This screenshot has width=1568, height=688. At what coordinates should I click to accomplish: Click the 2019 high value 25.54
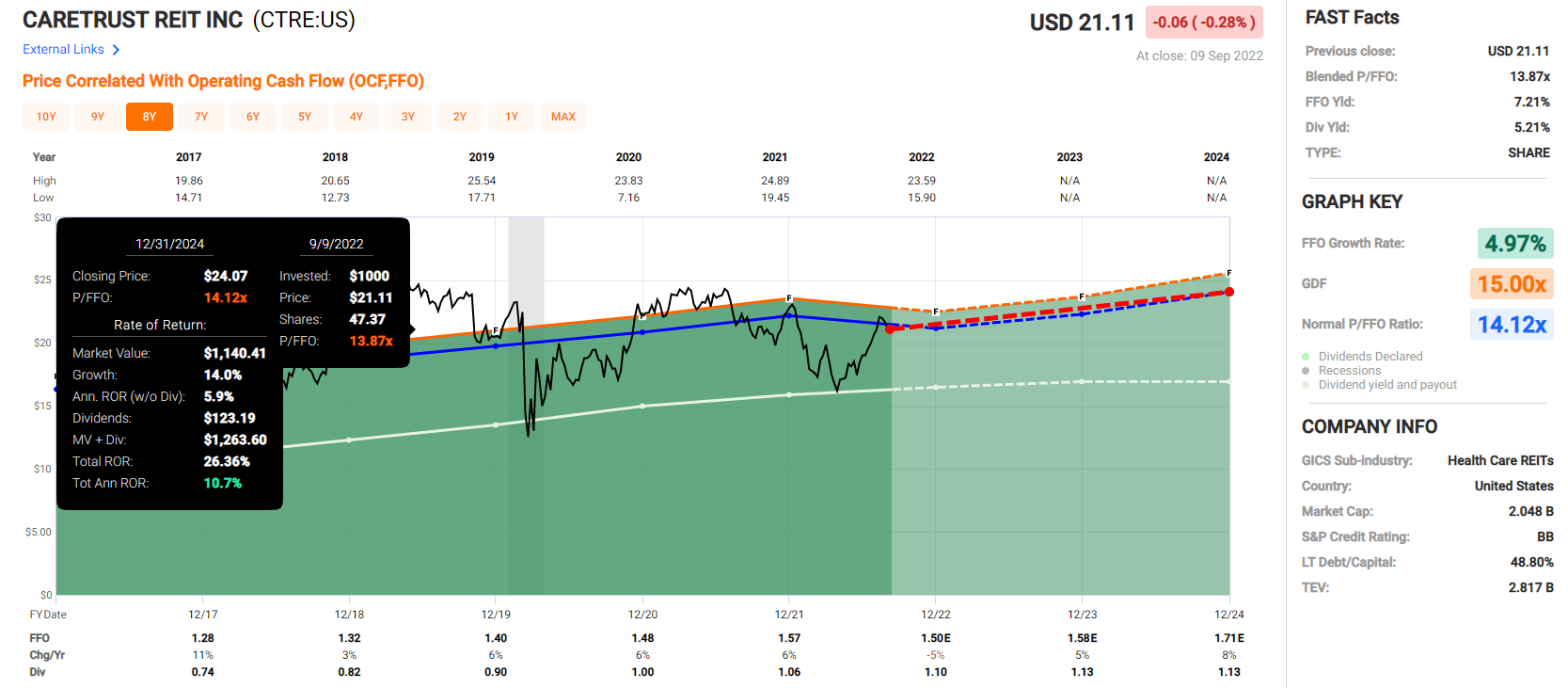pos(482,181)
